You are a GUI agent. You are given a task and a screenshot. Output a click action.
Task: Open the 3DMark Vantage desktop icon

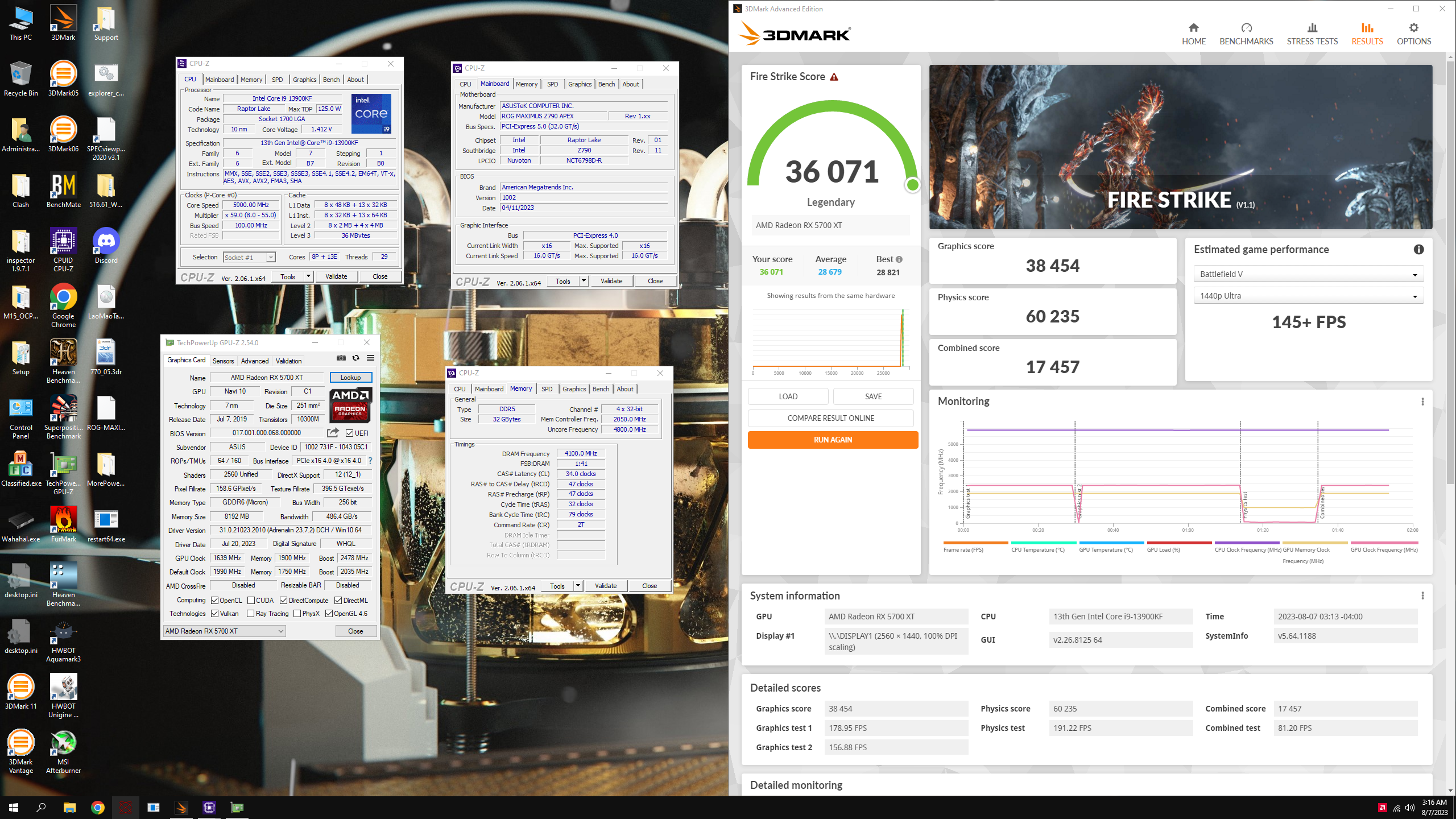click(x=20, y=752)
